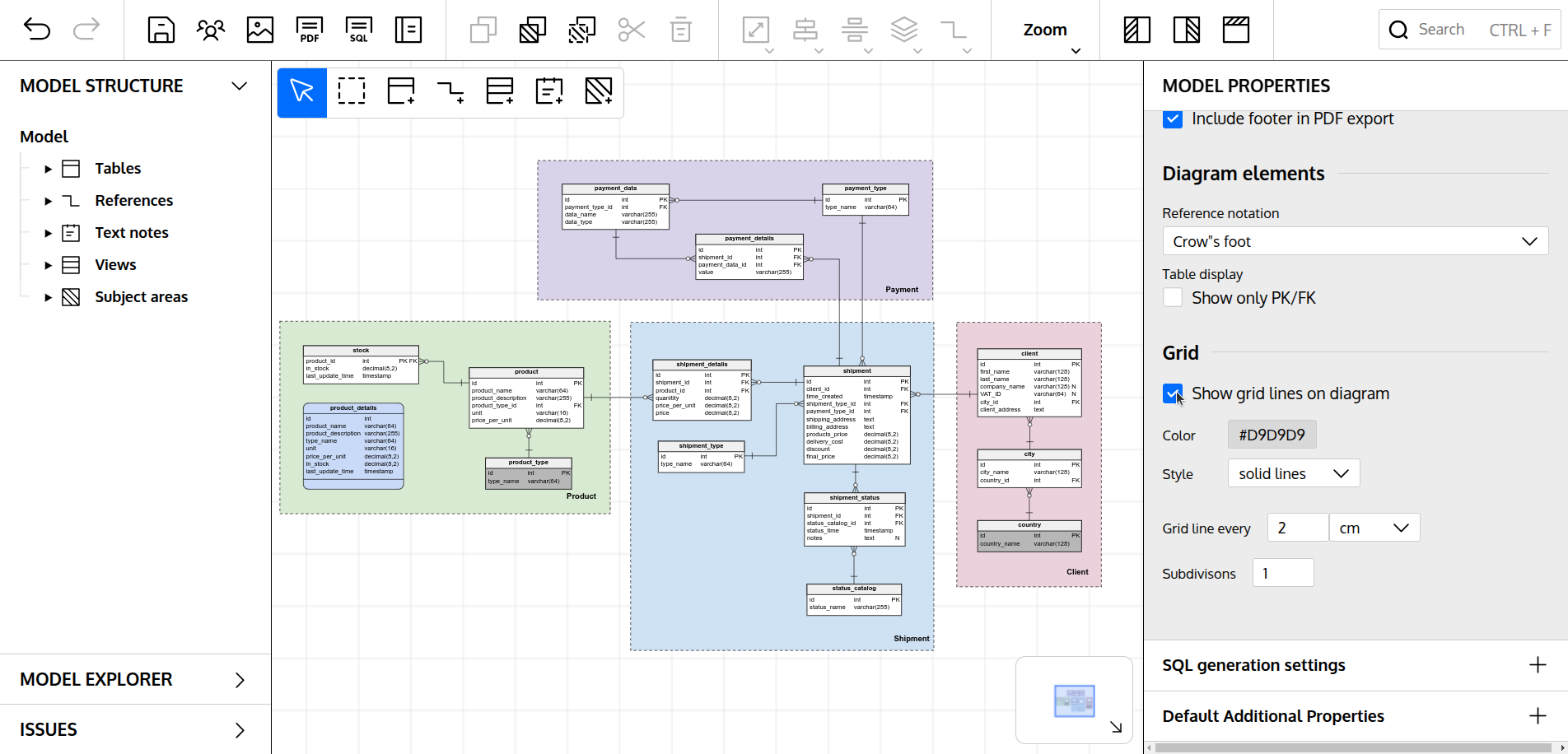Pick the add view tool
Viewport: 1568px width, 754px height.
pyautogui.click(x=500, y=91)
